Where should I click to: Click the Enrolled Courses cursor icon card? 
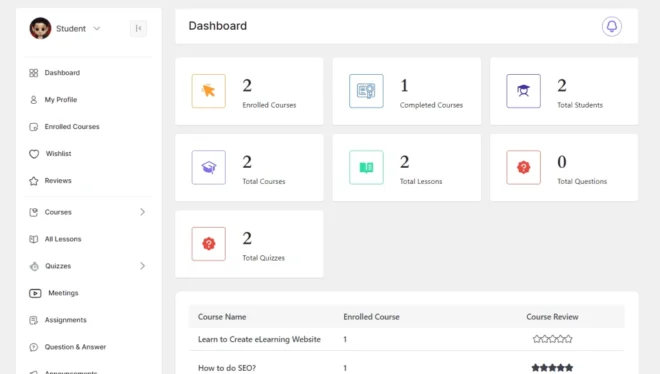pos(209,91)
